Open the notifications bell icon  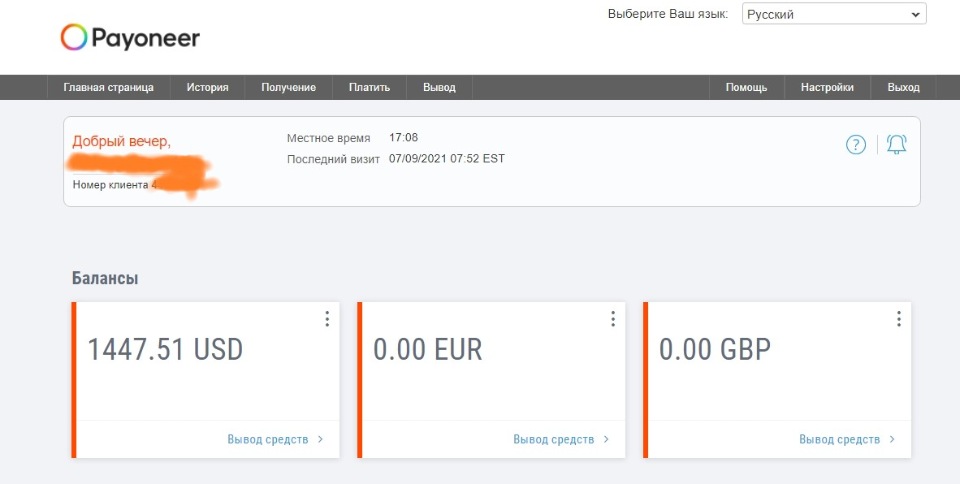tap(896, 145)
